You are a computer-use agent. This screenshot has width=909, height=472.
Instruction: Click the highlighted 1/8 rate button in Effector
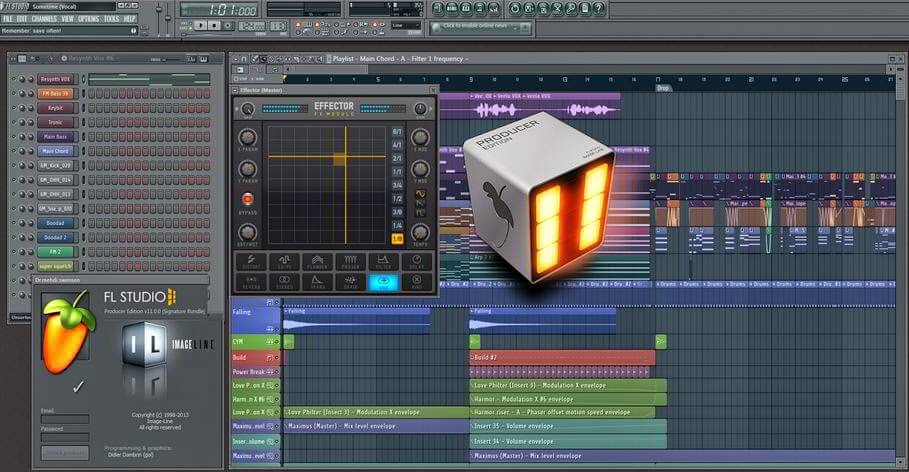coord(397,238)
